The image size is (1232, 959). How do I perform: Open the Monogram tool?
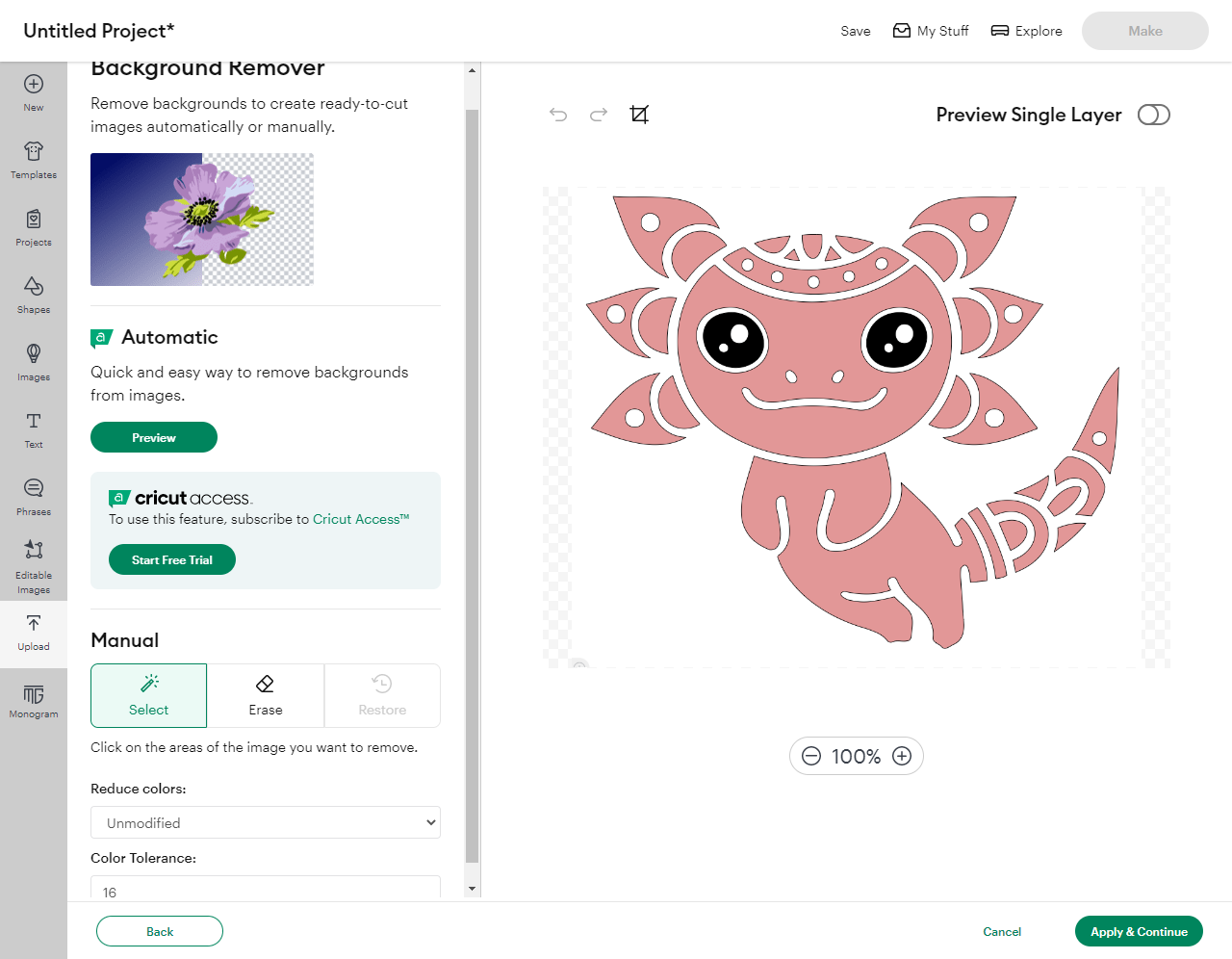[34, 701]
